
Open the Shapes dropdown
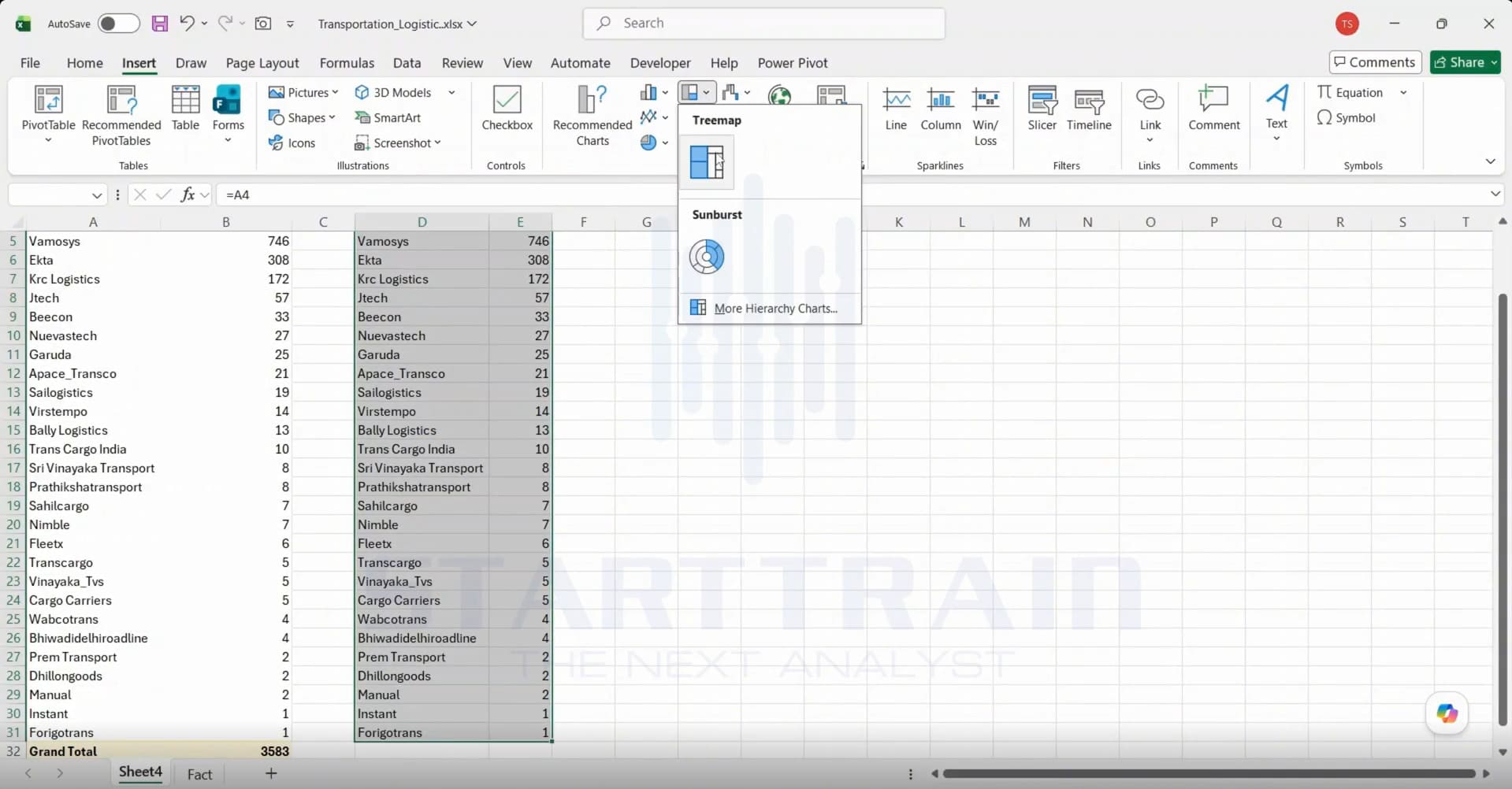(302, 117)
